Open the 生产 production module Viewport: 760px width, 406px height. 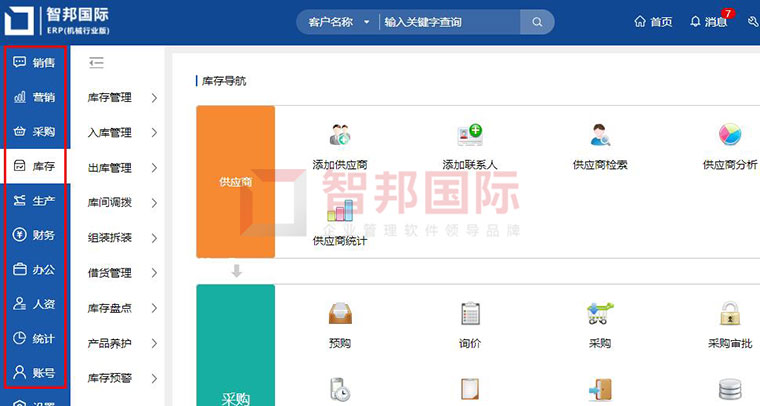[x=34, y=201]
